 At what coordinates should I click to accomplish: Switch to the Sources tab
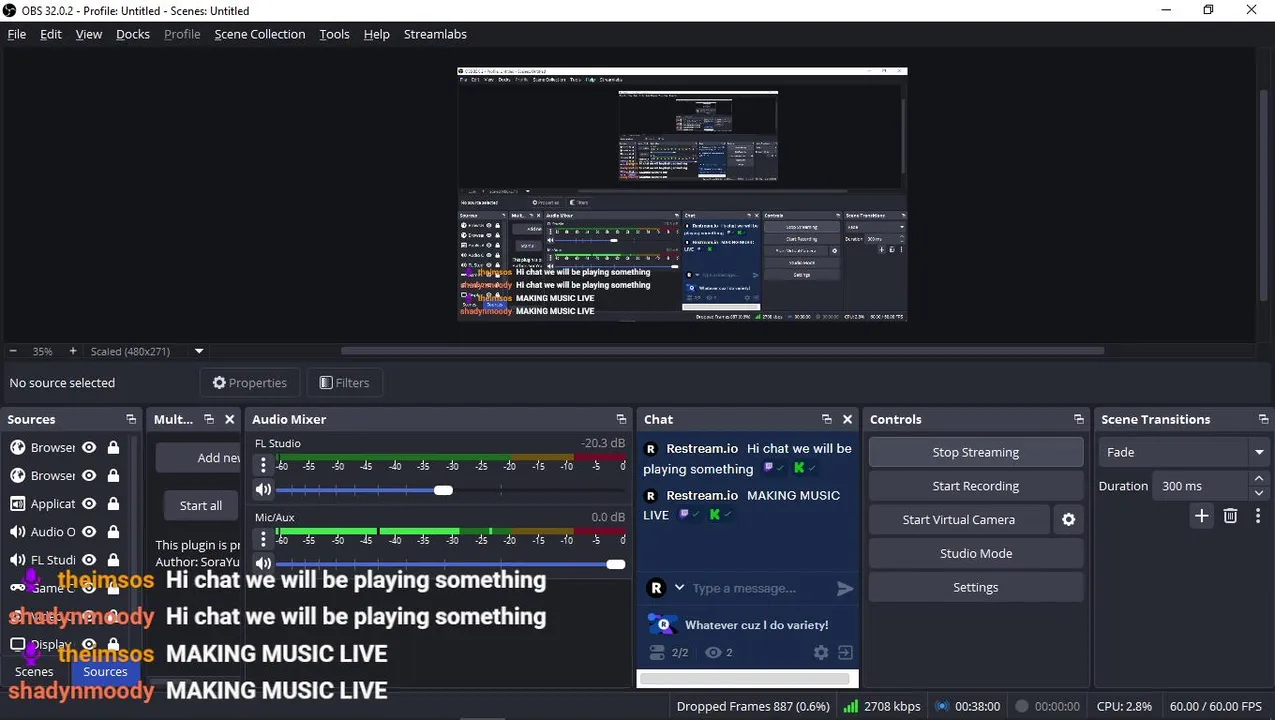coord(105,672)
